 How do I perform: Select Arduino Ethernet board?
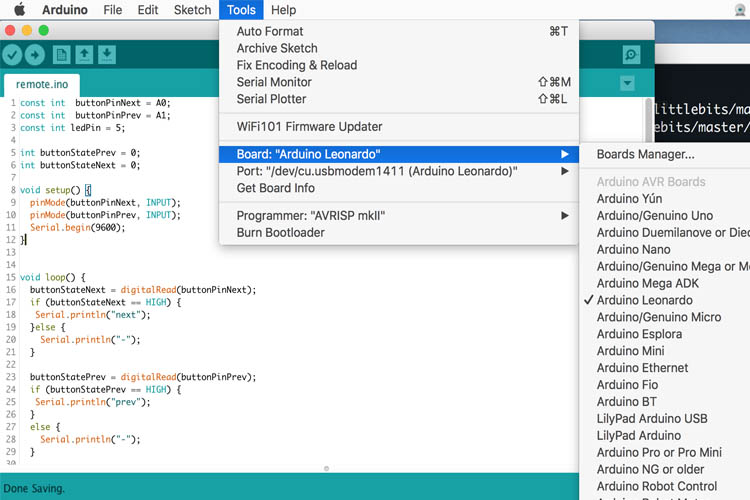click(664, 368)
